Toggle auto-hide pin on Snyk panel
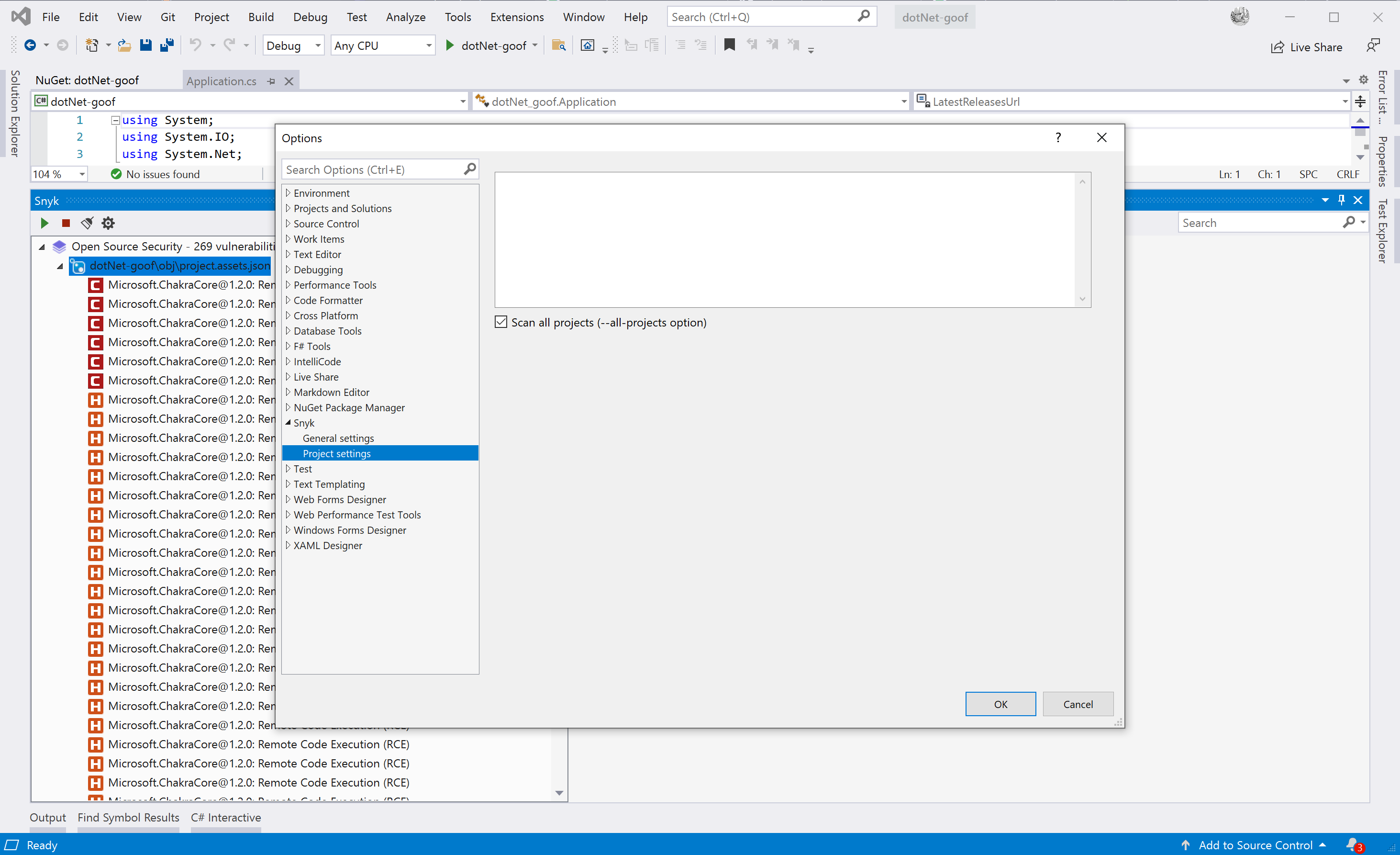1400x855 pixels. [1342, 200]
